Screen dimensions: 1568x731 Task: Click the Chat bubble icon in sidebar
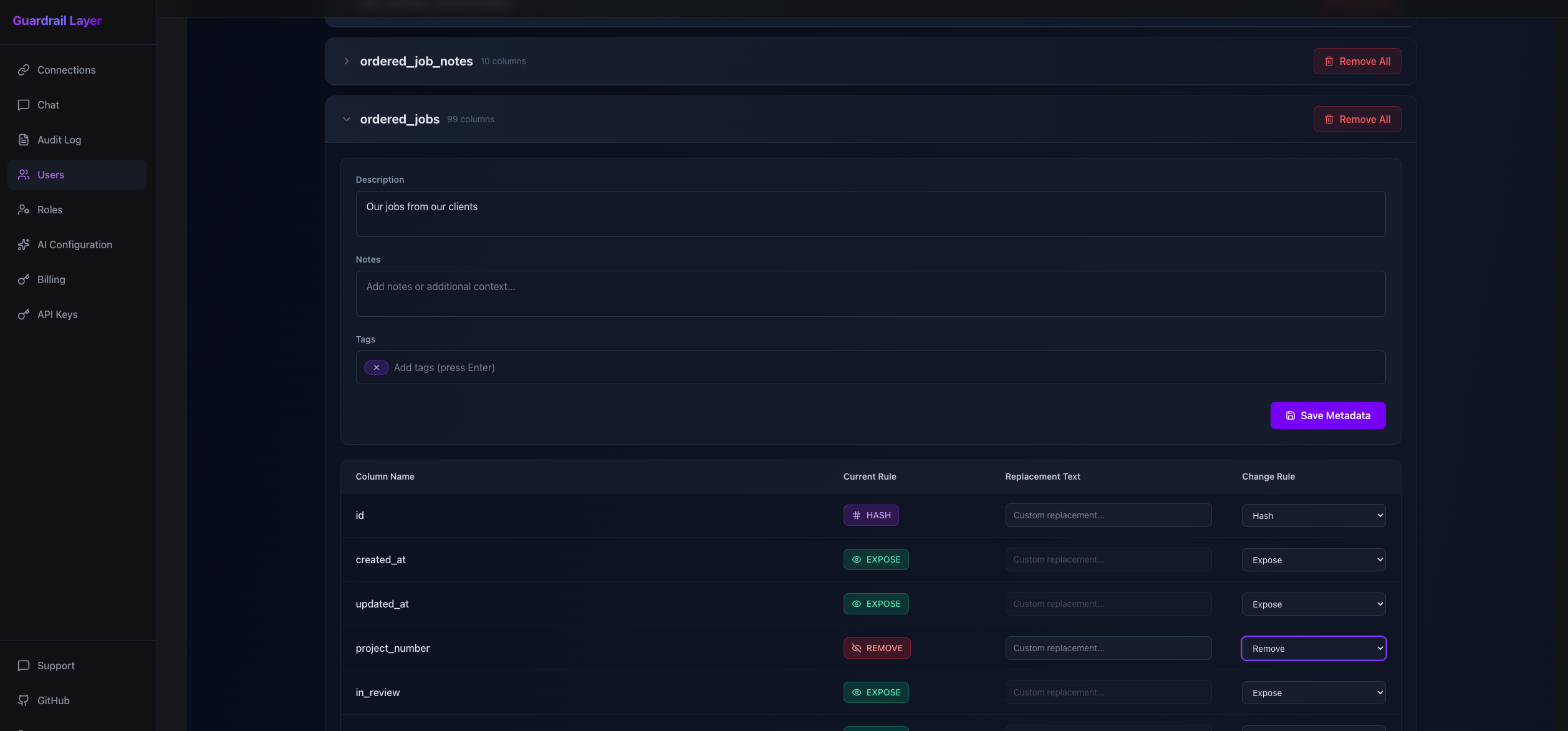coord(24,105)
